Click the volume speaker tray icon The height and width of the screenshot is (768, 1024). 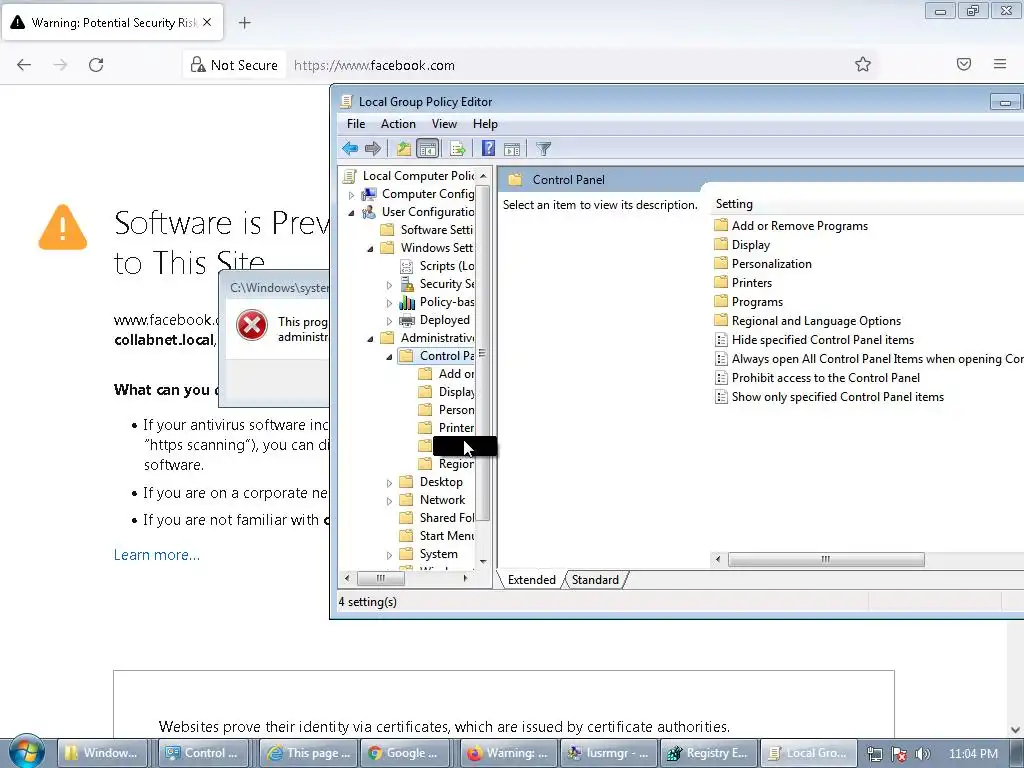tap(922, 754)
